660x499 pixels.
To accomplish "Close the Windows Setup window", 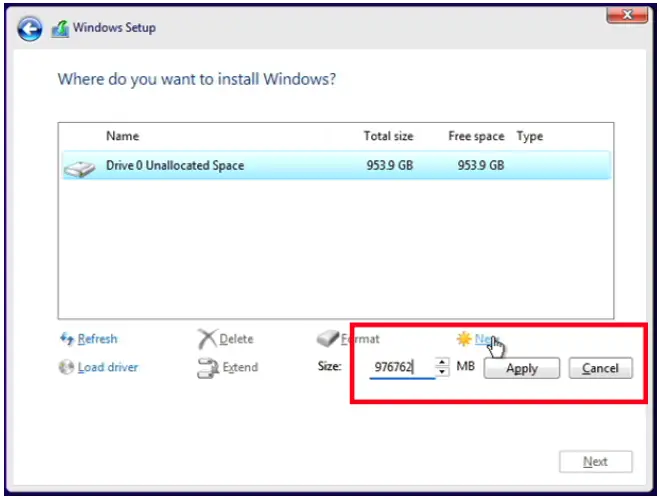I will [x=627, y=15].
